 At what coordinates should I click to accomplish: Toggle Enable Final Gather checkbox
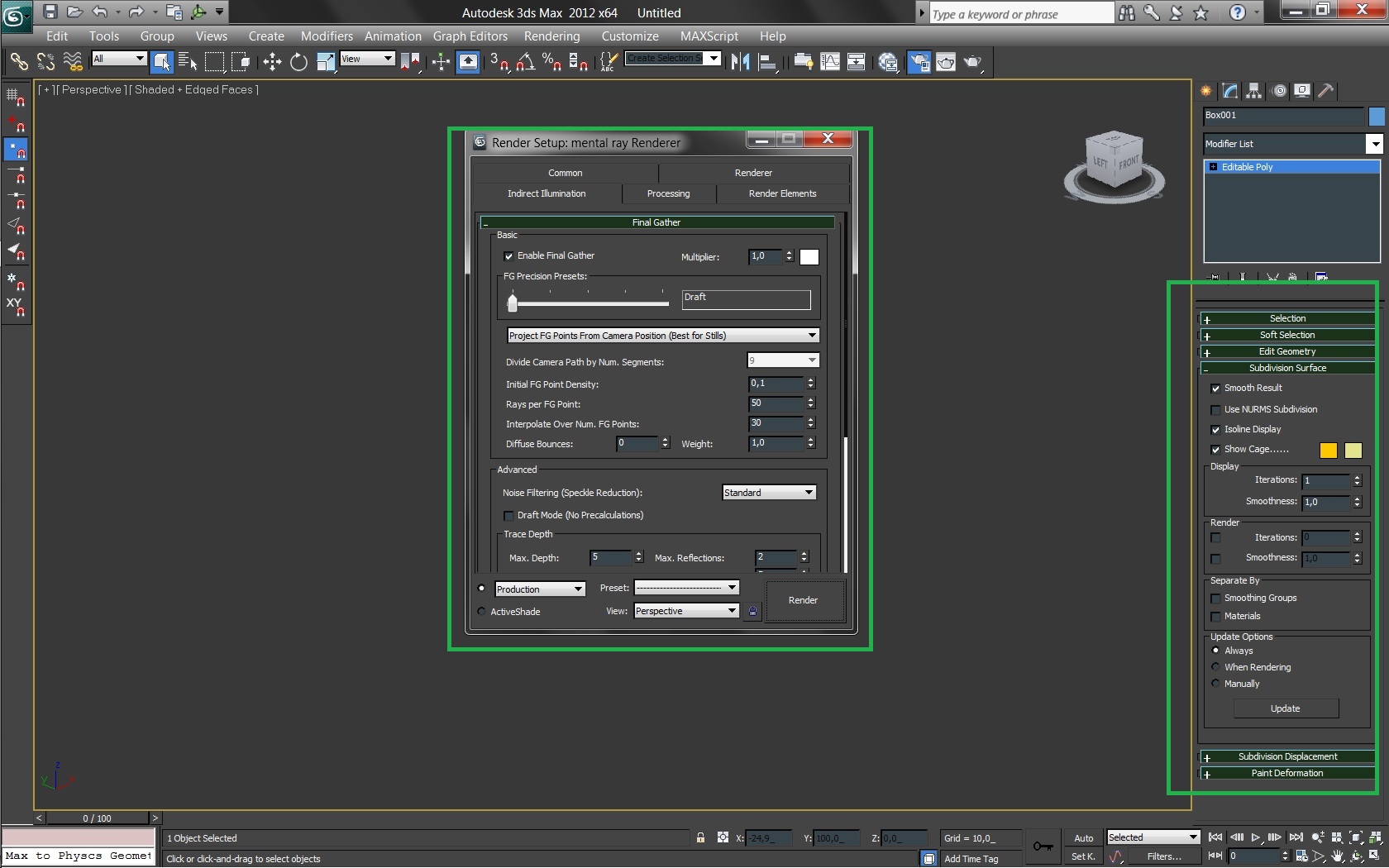[508, 256]
